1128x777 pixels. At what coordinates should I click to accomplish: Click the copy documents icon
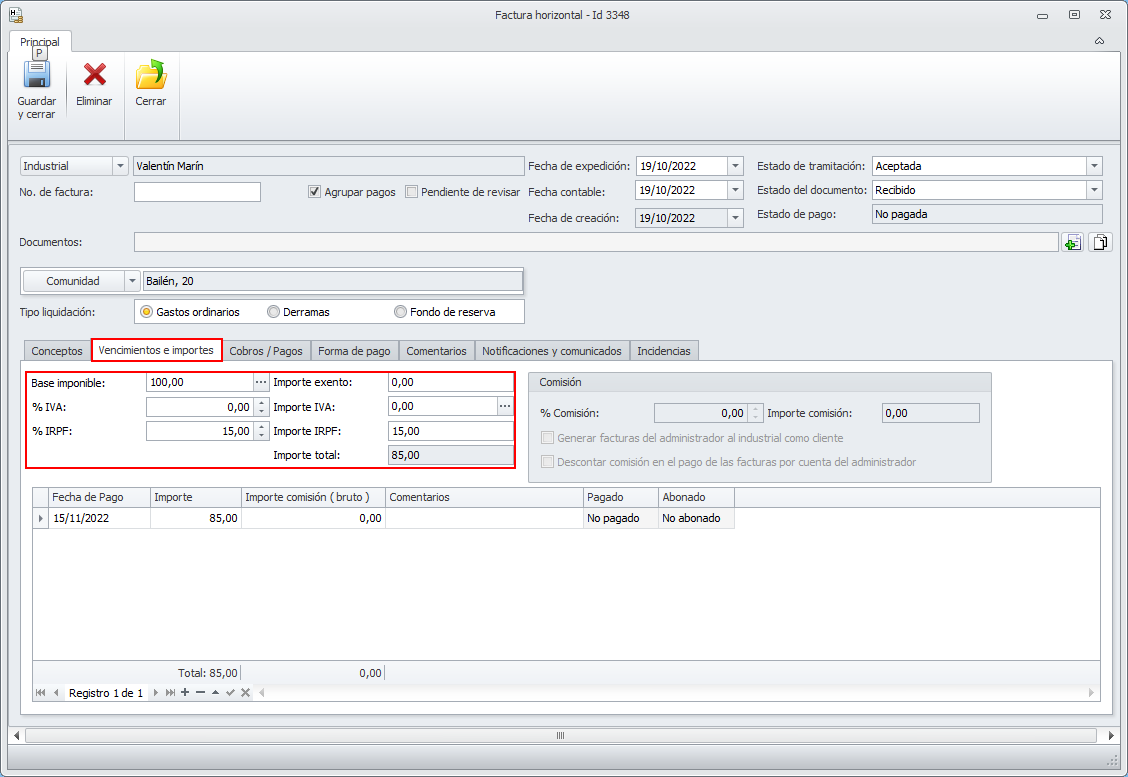click(x=1100, y=243)
